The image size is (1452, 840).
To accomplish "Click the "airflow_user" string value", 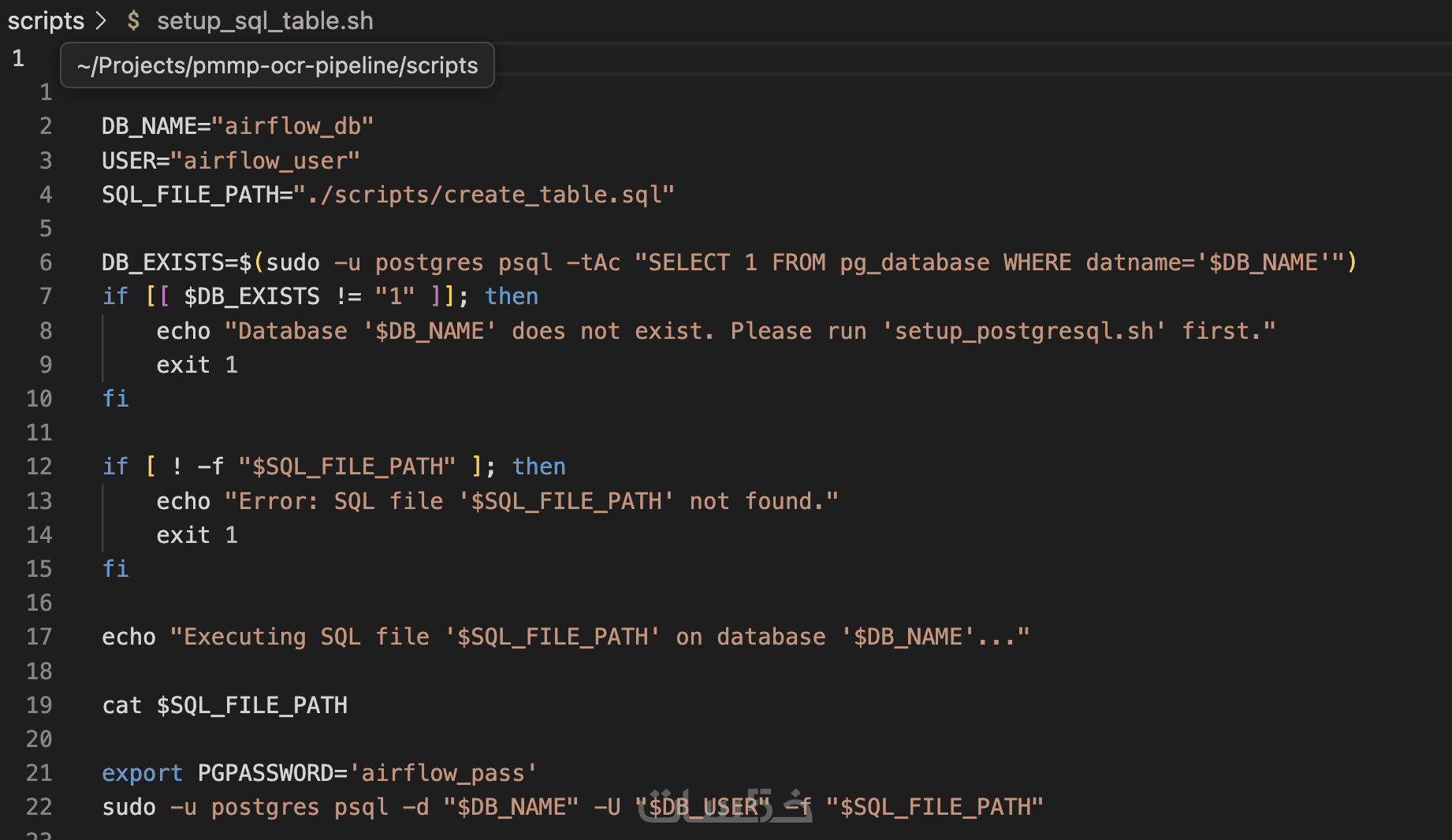I will [265, 161].
